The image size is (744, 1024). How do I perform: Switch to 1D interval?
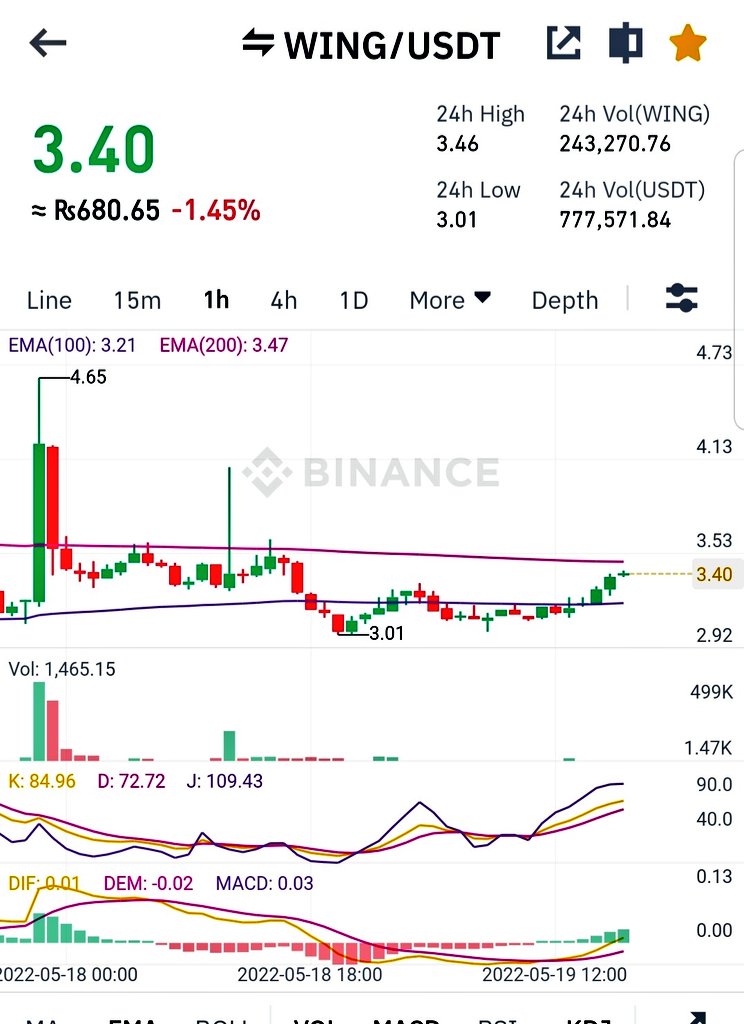point(353,300)
